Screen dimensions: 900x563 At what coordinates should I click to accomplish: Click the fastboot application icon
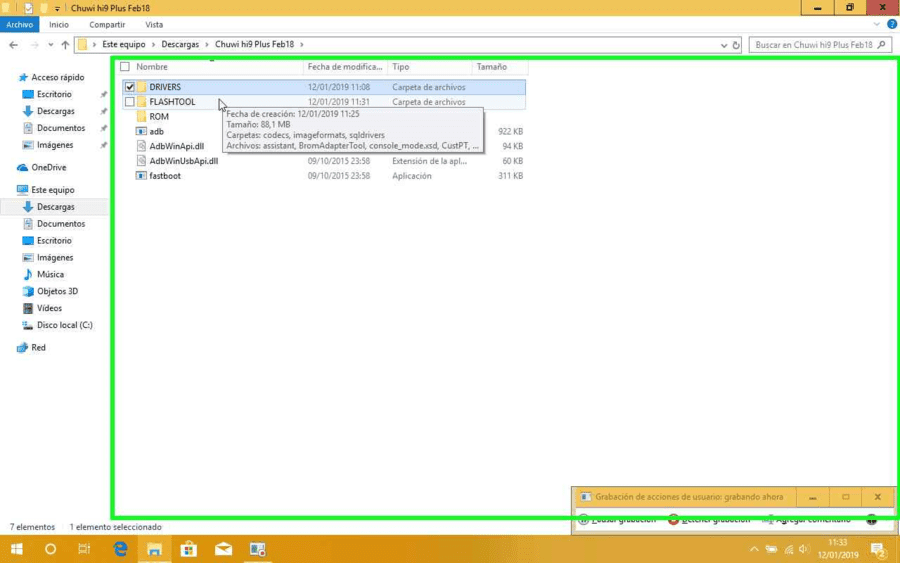click(141, 176)
